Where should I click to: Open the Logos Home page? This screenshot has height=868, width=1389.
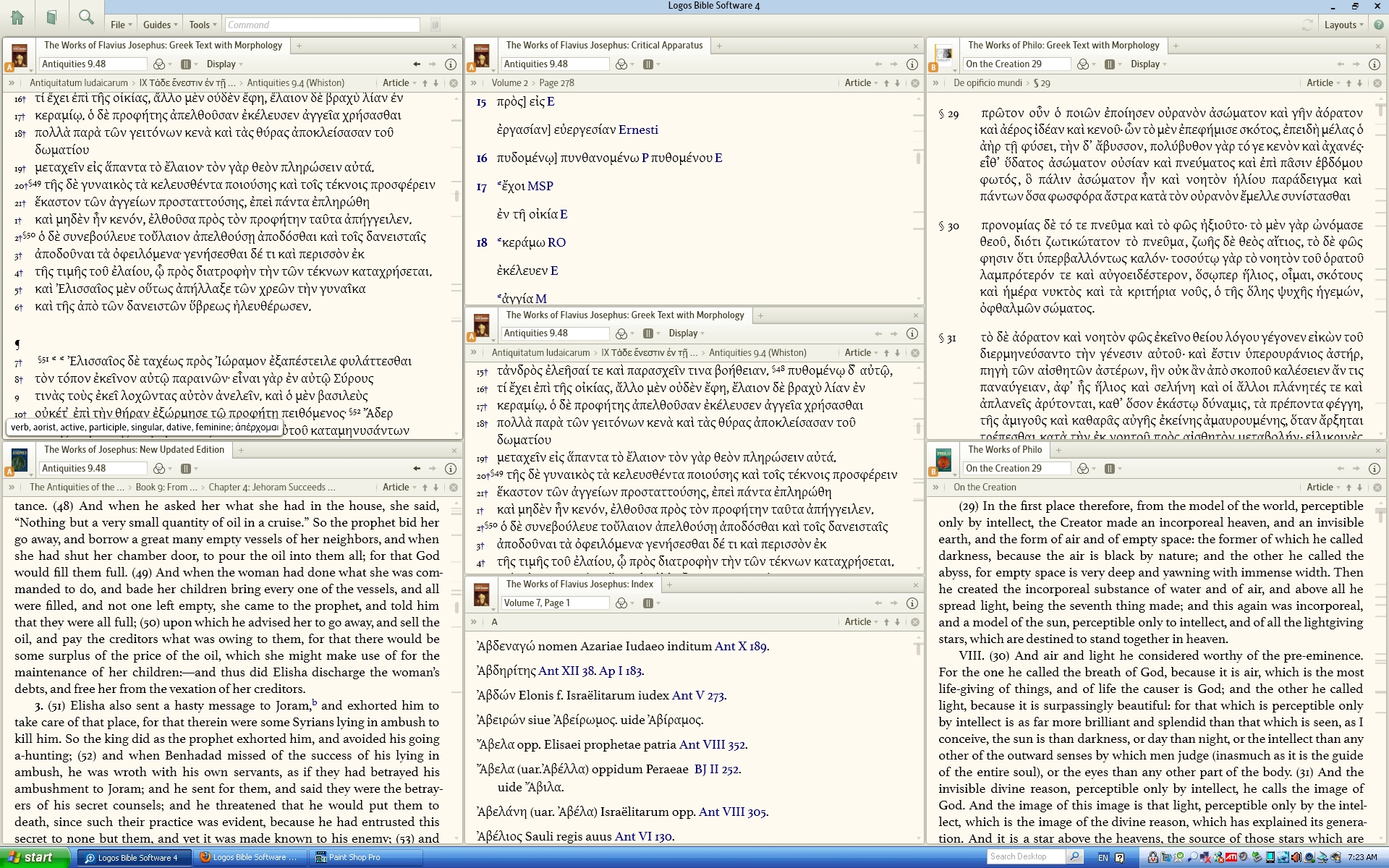(x=17, y=17)
